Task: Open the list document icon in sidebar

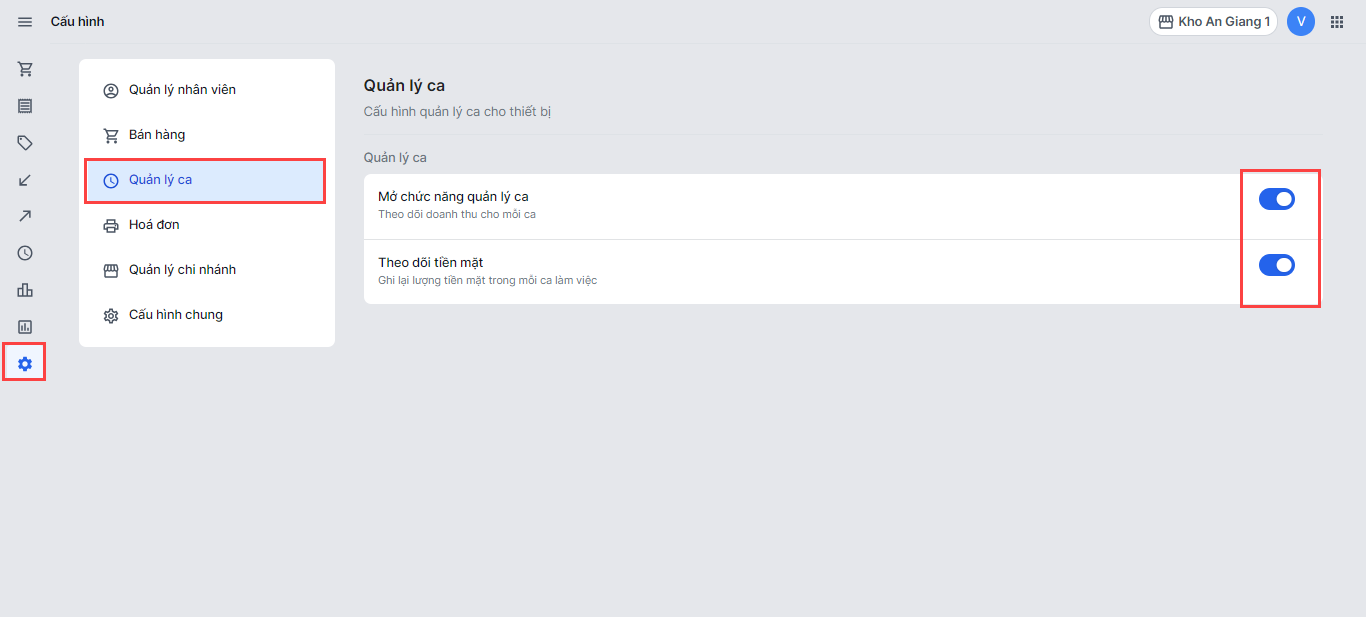Action: click(25, 106)
